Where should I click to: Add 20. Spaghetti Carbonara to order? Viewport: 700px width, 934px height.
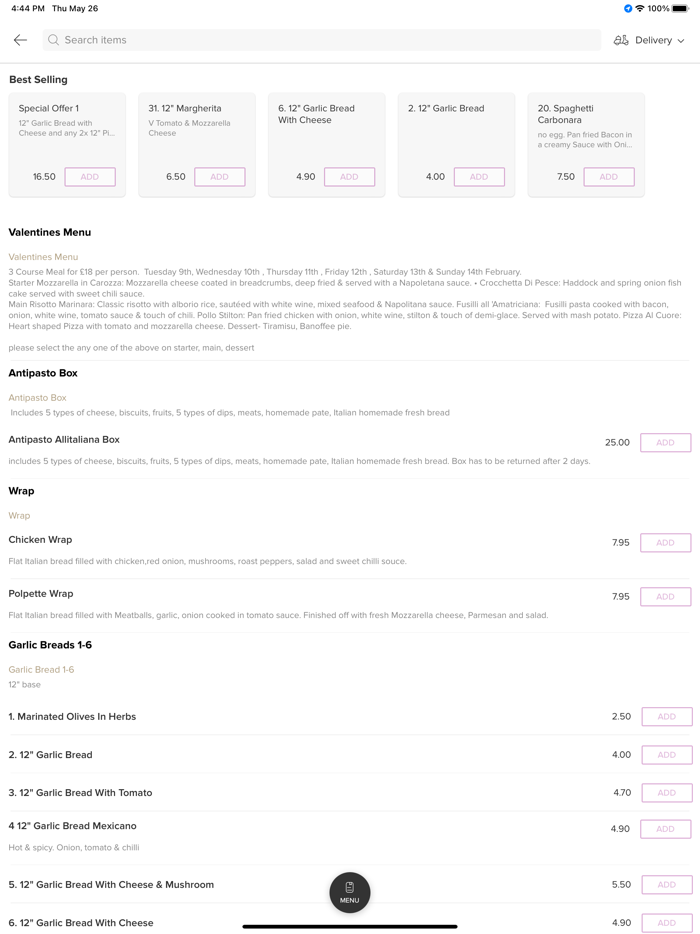(609, 177)
